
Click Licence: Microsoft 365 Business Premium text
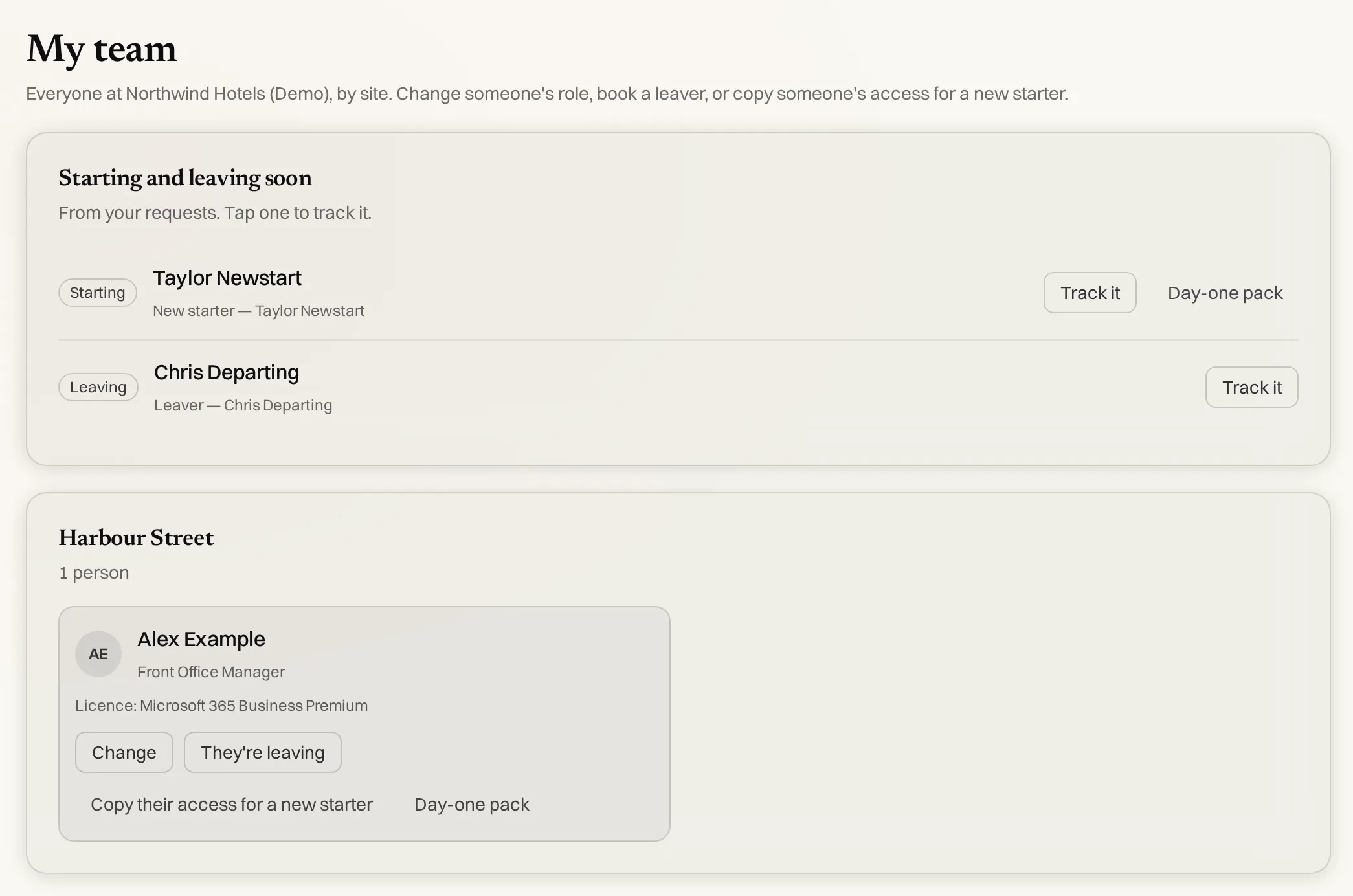pos(221,706)
